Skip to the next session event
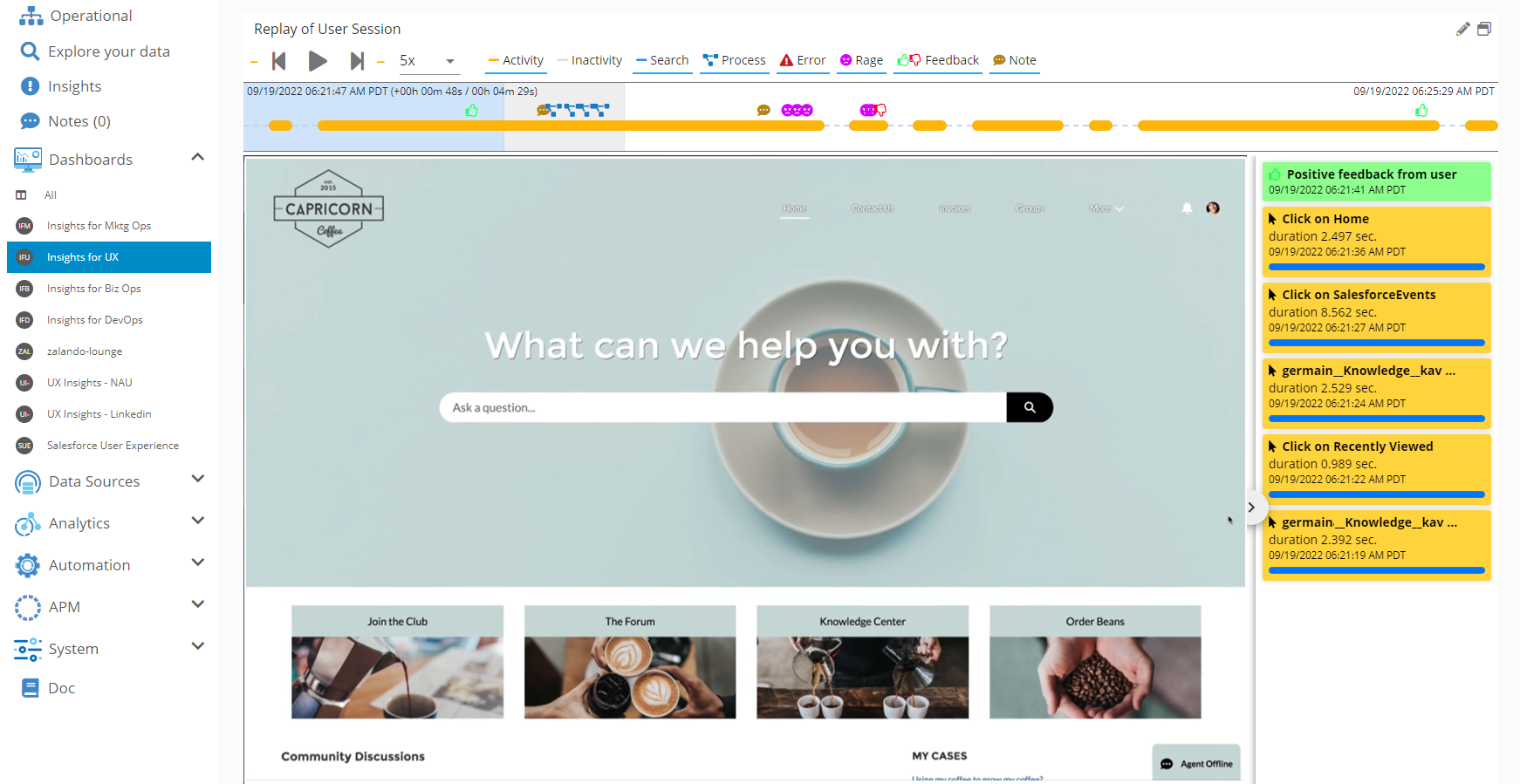Viewport: 1520px width, 784px height. [357, 61]
